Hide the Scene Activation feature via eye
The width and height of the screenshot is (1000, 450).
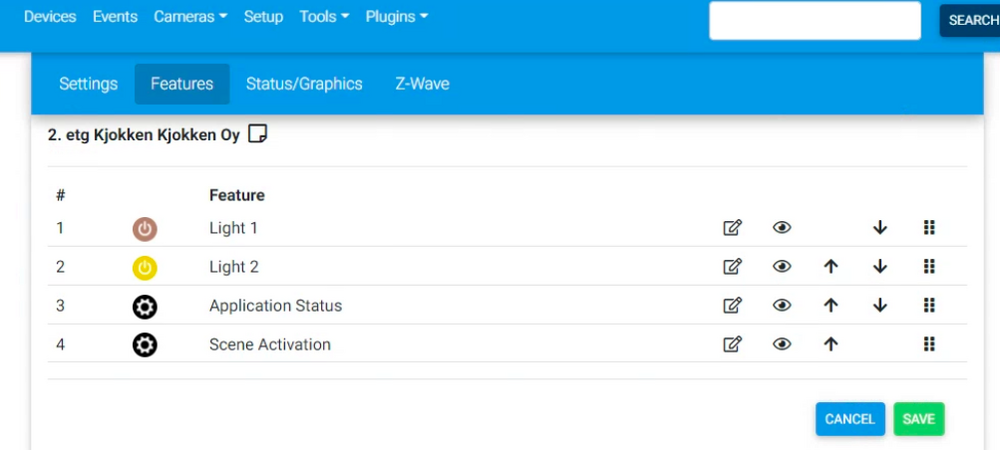[x=782, y=345]
